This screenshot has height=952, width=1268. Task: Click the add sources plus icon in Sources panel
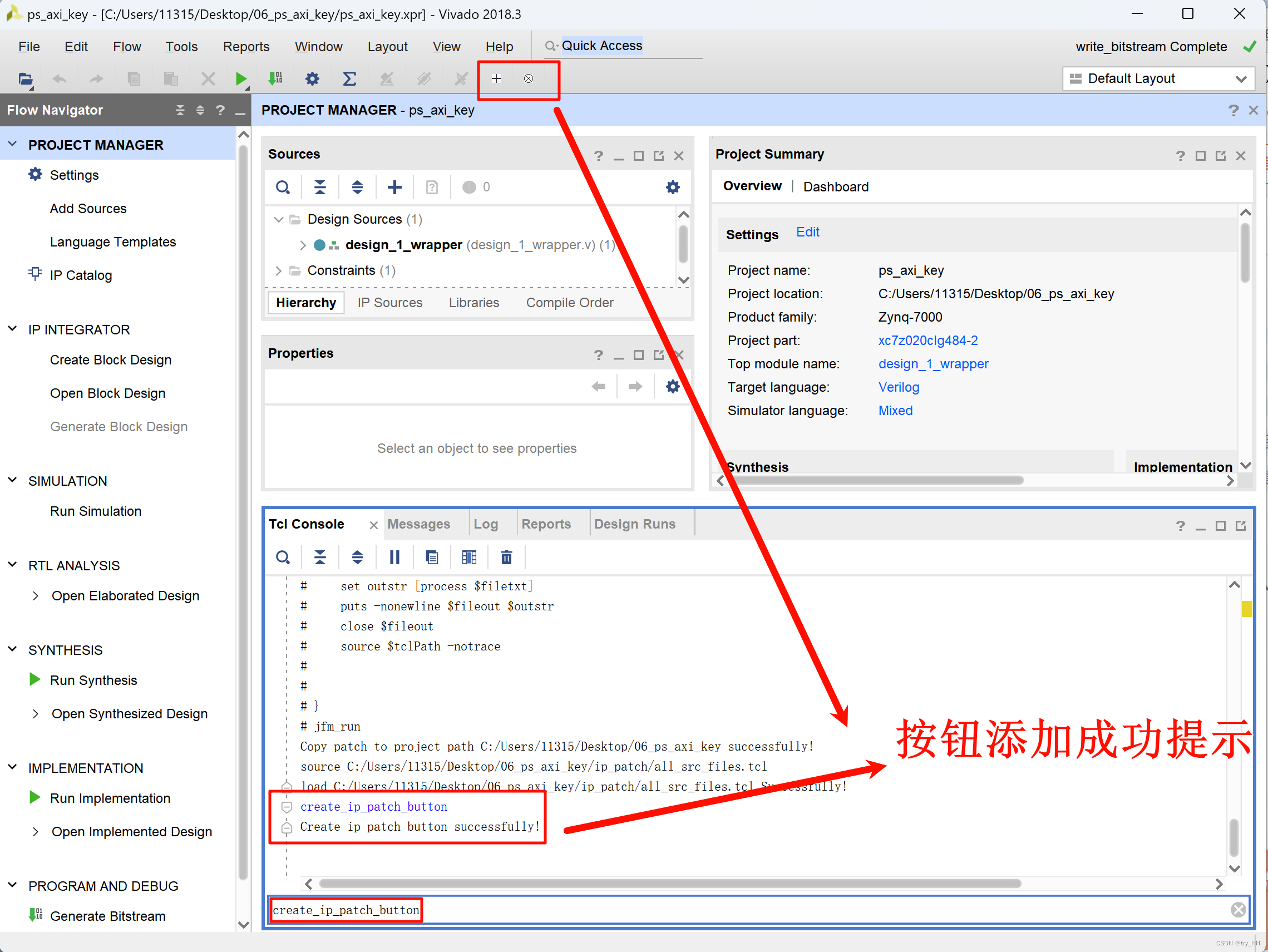[x=394, y=189]
